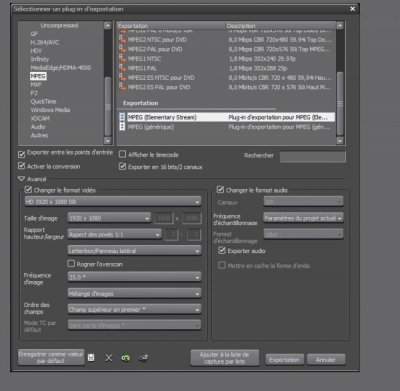Enable Afficher le timecode checkbox
Screen dimensions: 400x391
[122, 154]
